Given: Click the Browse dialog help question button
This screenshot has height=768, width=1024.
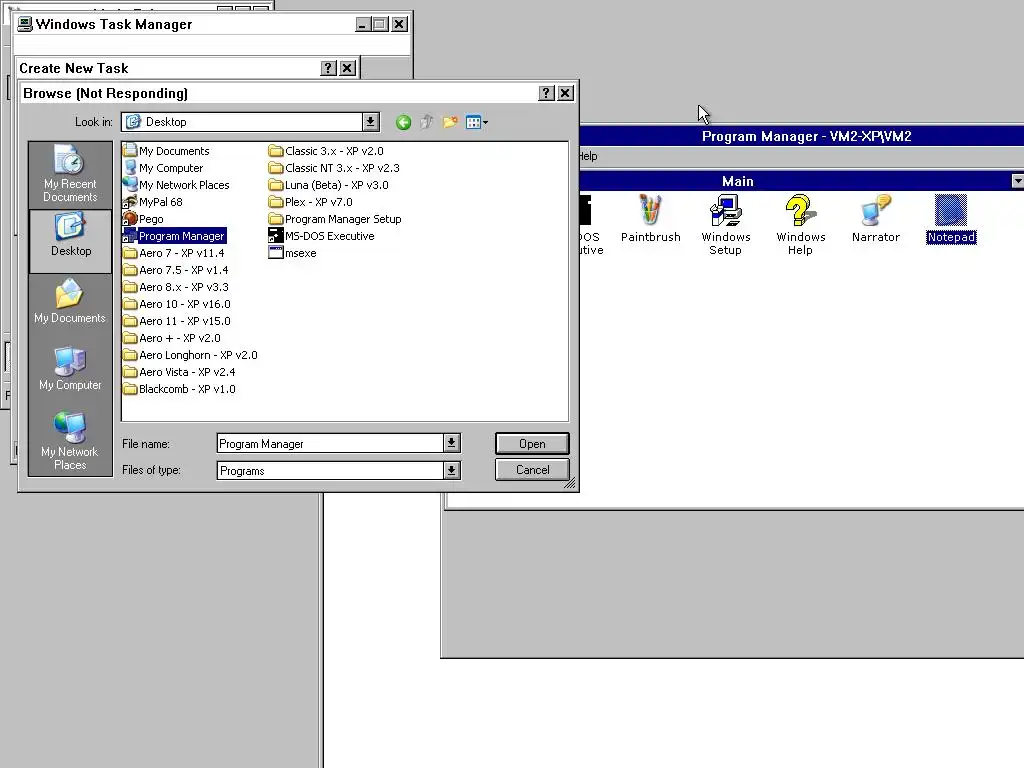Looking at the screenshot, I should [546, 93].
